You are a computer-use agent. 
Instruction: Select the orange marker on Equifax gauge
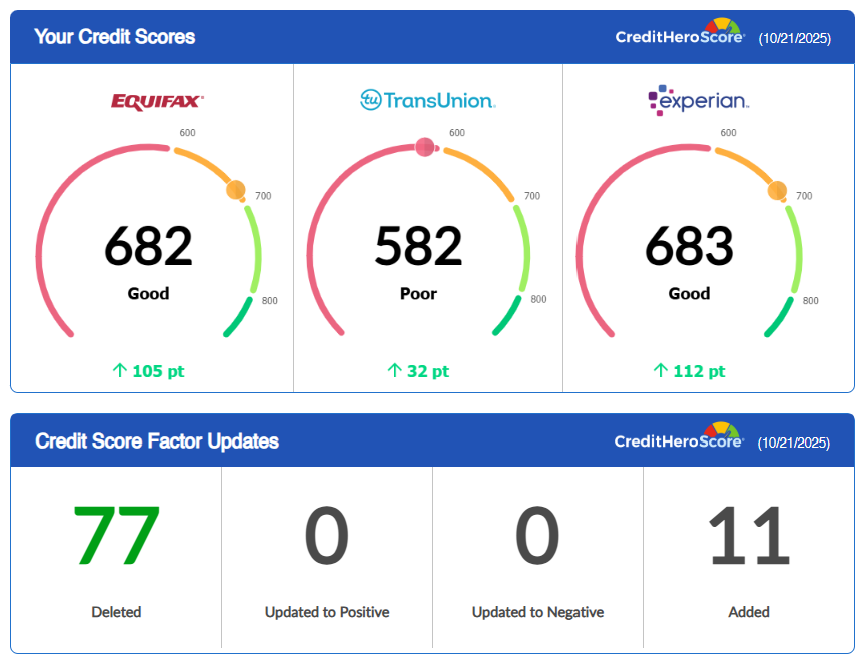[x=236, y=190]
